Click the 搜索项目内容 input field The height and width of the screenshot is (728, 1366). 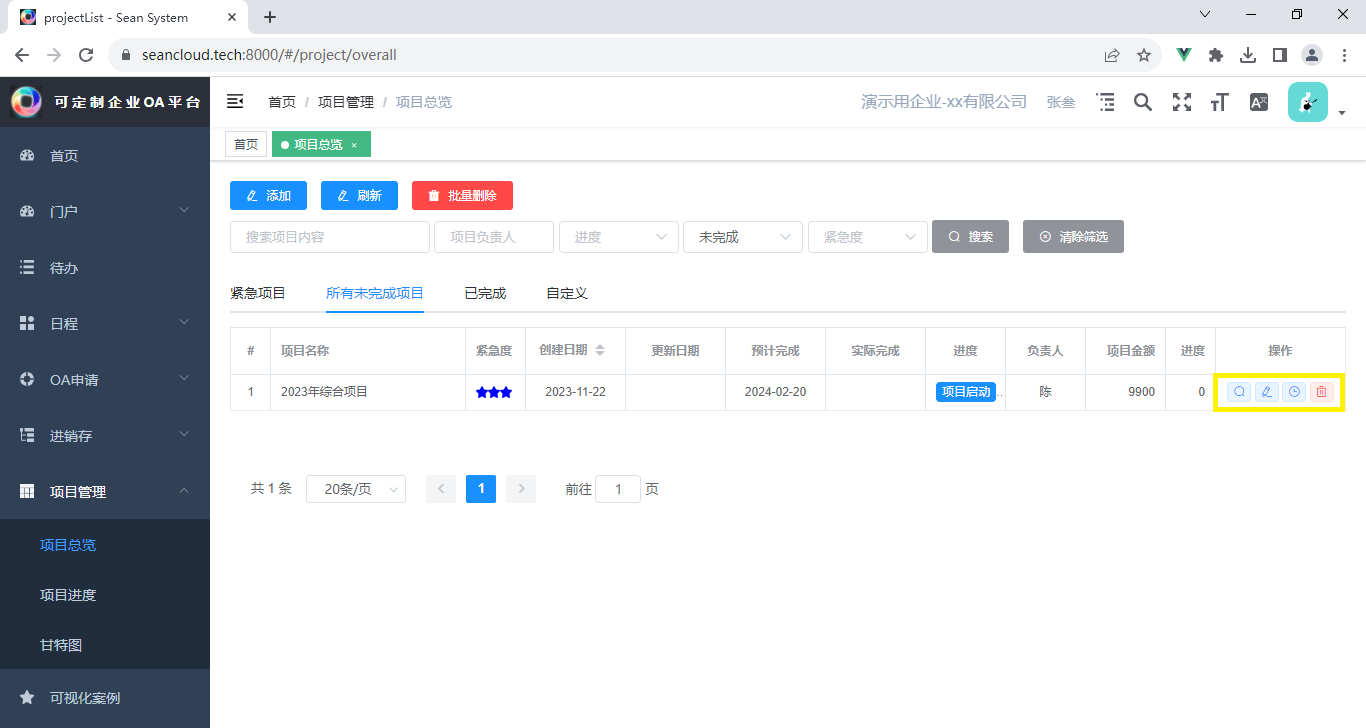point(330,237)
